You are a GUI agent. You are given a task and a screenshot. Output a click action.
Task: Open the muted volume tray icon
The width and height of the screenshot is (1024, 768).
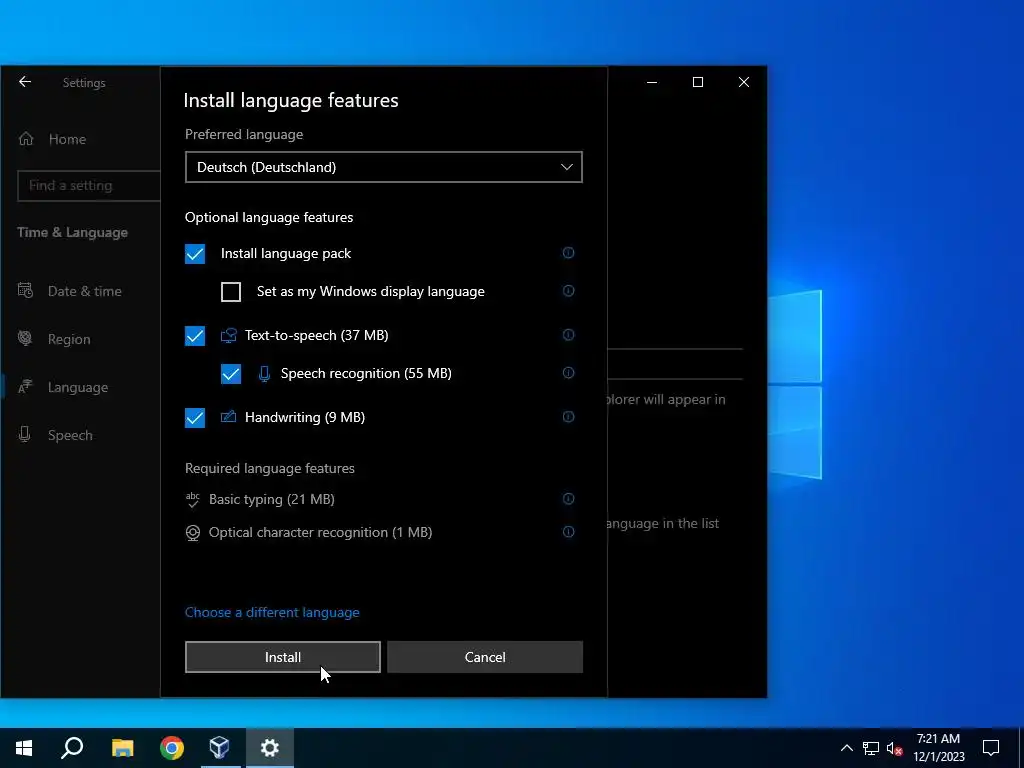pos(894,748)
